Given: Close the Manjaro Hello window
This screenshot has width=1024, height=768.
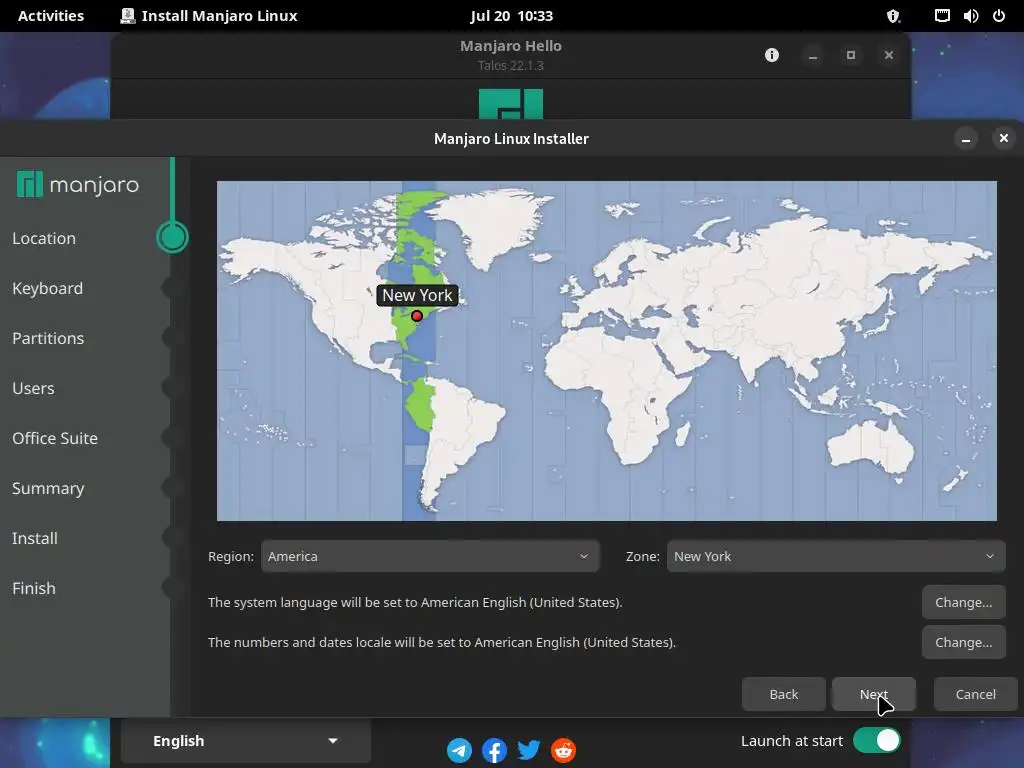Looking at the screenshot, I should tap(889, 55).
